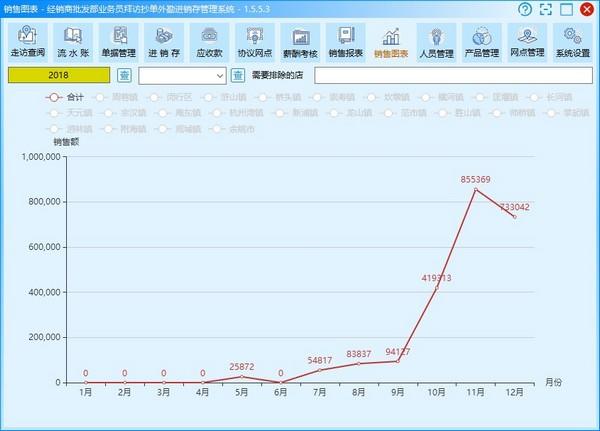Screen dimensions: 600x431
Task: Click the 单据管理 document management icon
Action: coord(118,41)
